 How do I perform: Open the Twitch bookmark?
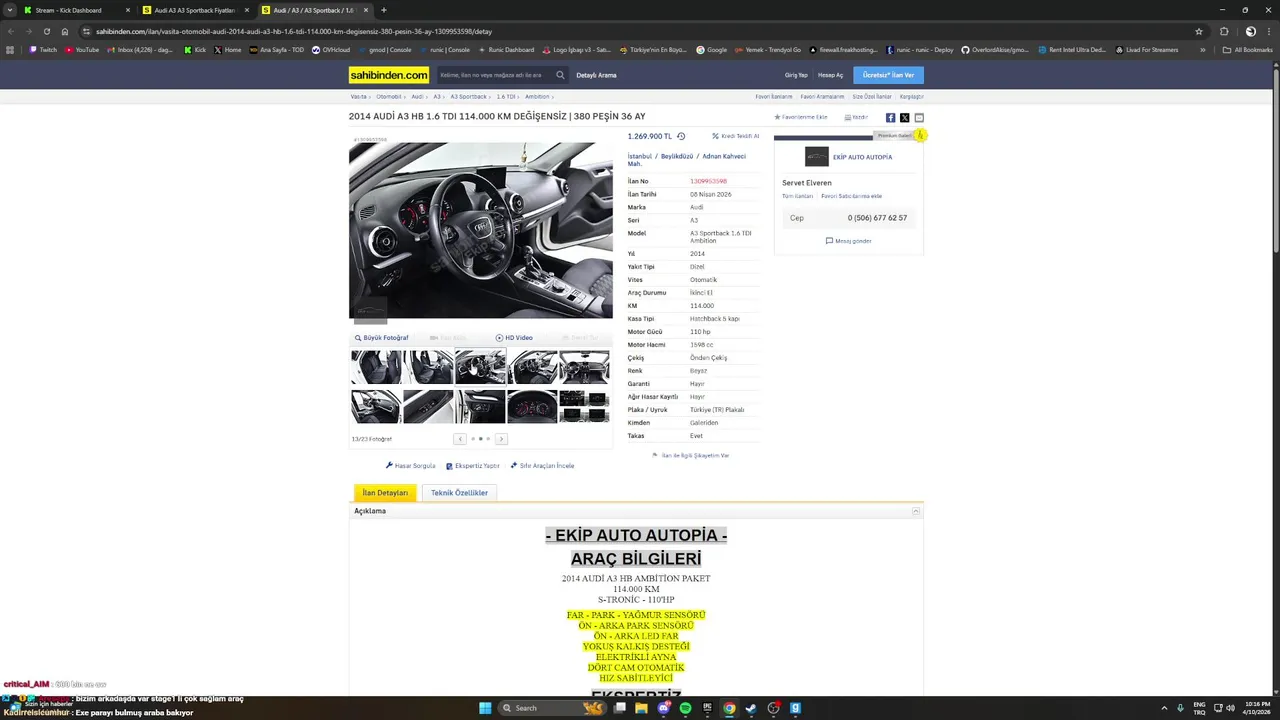(43, 49)
